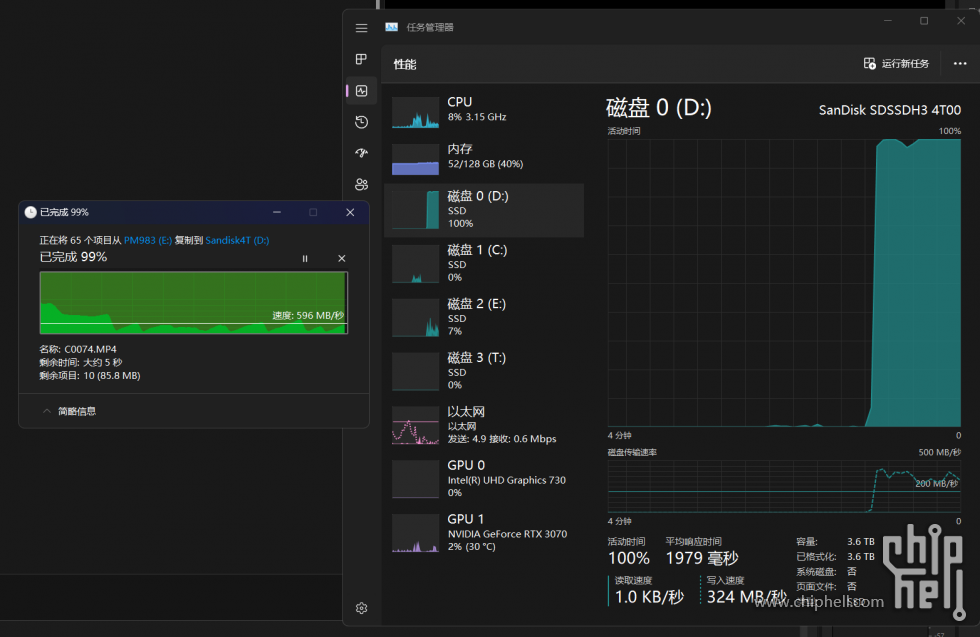Open the three-dot more options menu

pyautogui.click(x=960, y=64)
